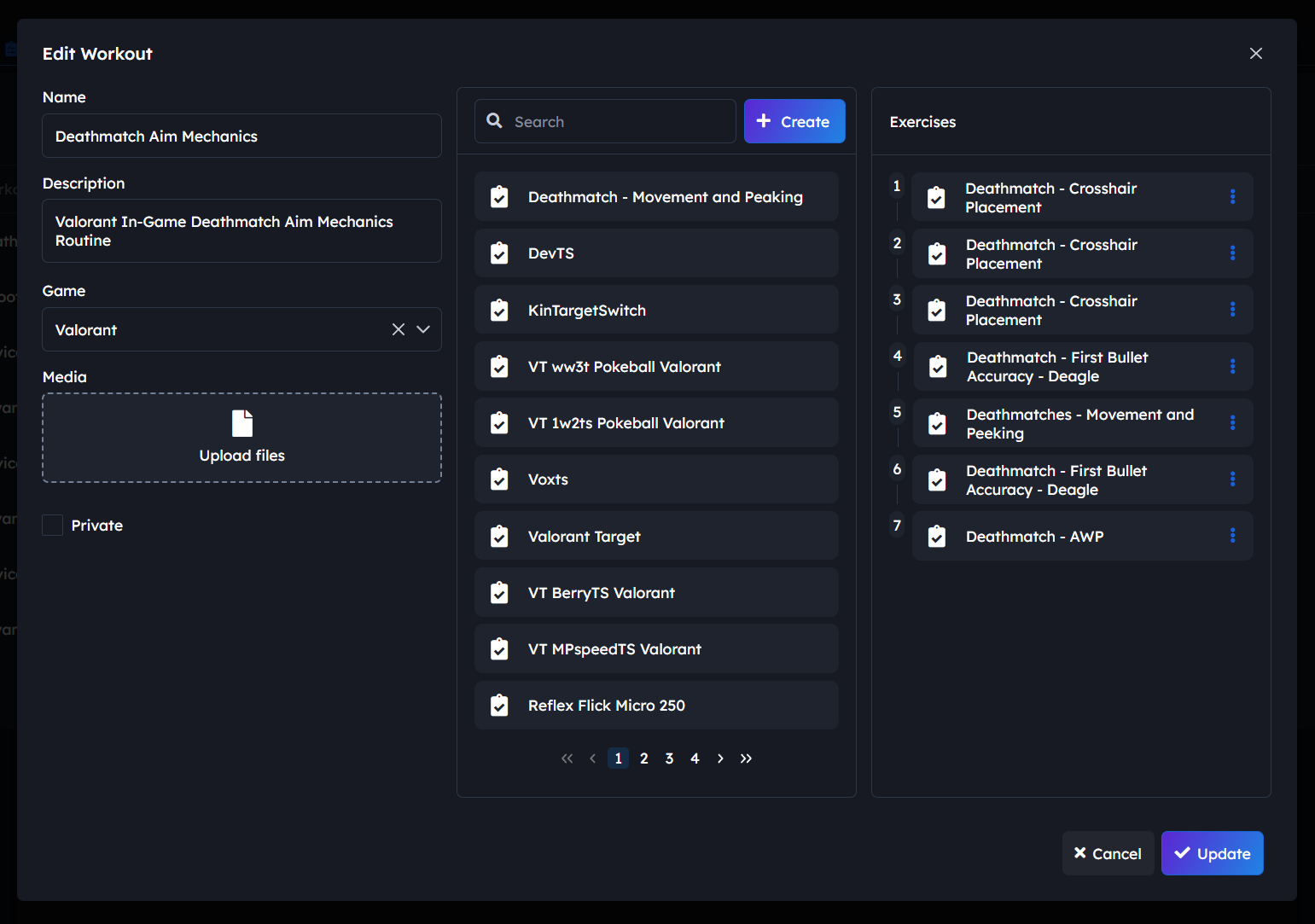The width and height of the screenshot is (1315, 924).
Task: Click the clipboard icon next to Voxts
Action: (x=499, y=479)
